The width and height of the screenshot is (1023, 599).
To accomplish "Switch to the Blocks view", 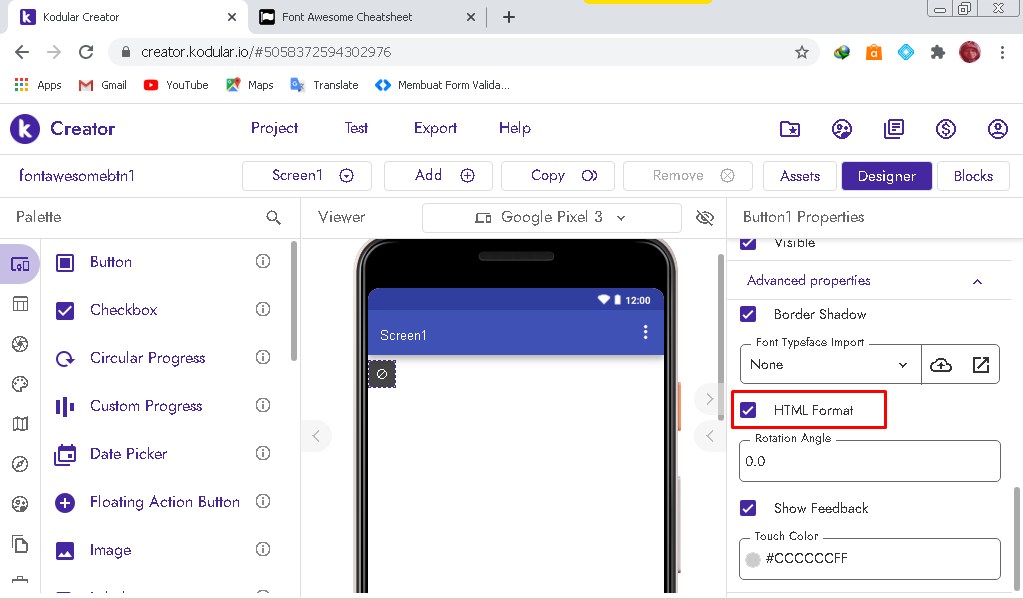I will 973,176.
